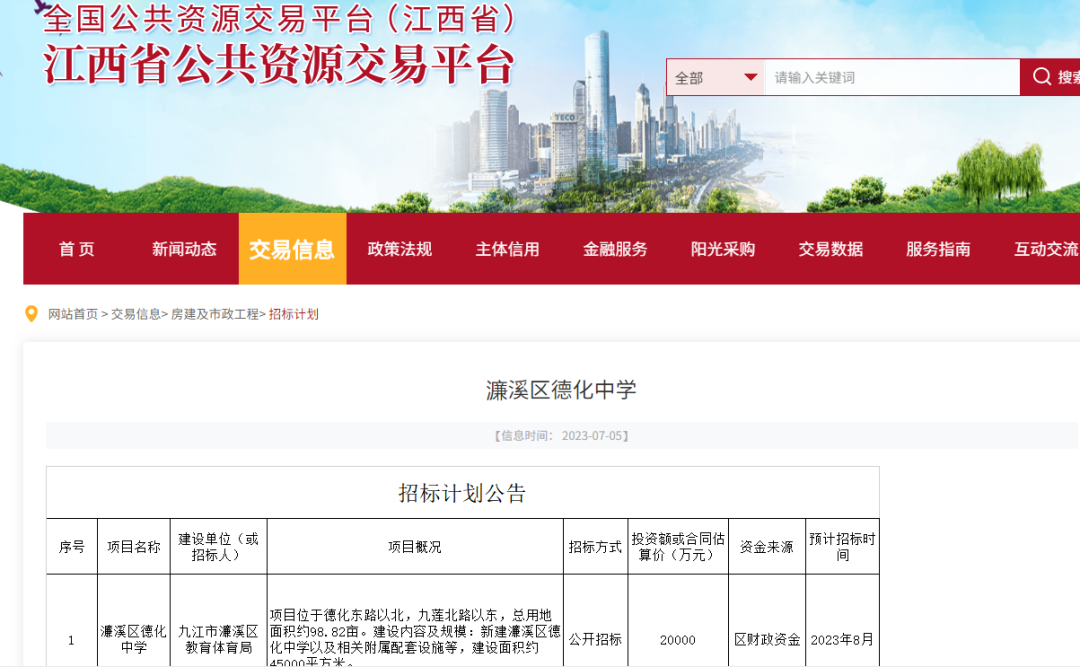Click the 交易信息 breadcrumb link
Viewport: 1080px width, 667px height.
click(136, 314)
